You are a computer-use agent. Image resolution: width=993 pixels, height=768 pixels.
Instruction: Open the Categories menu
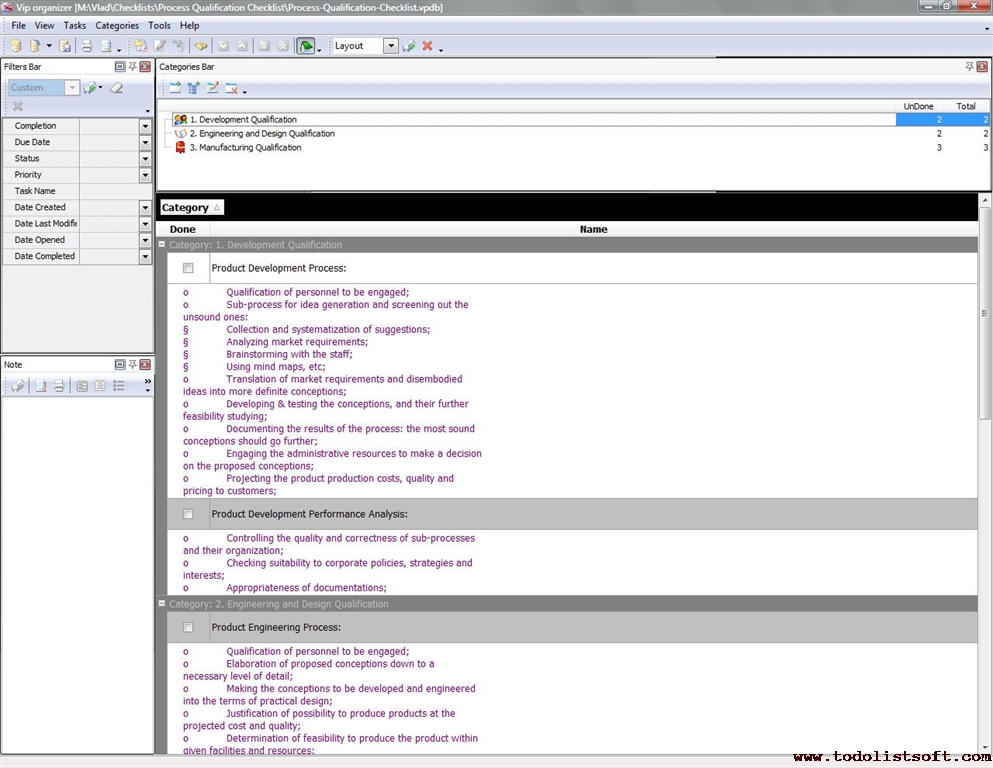pos(117,25)
